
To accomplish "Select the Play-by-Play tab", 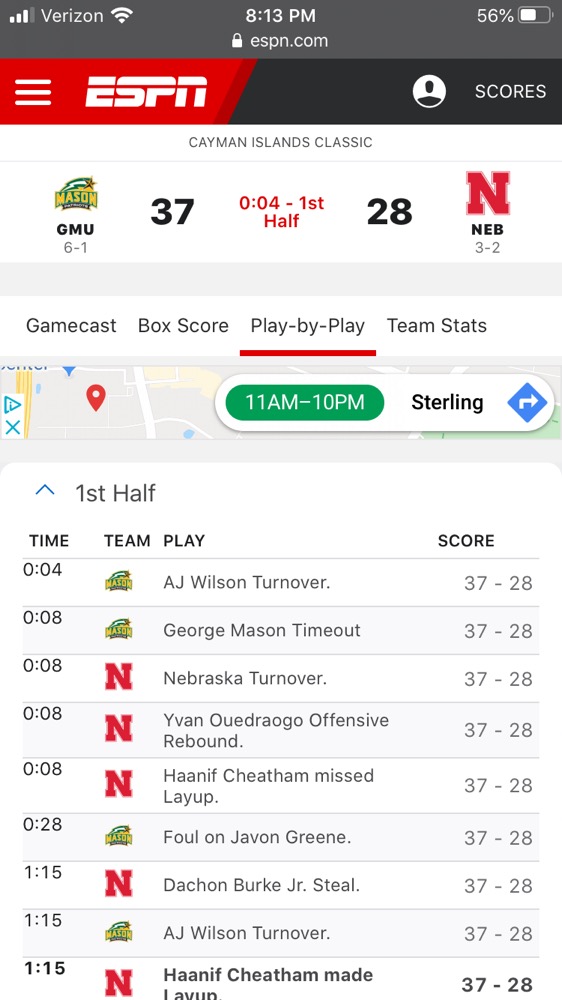I will point(307,326).
